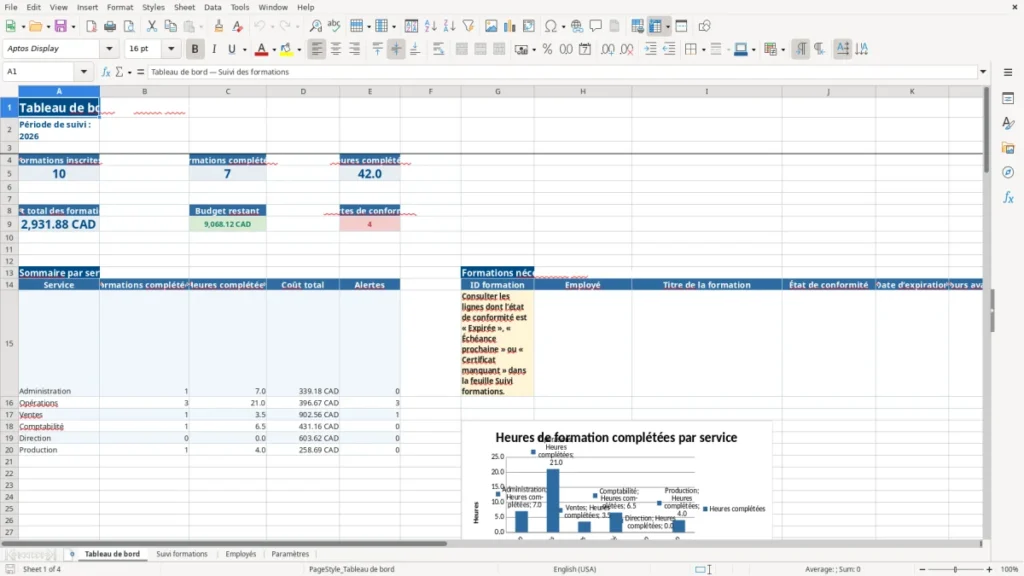The width and height of the screenshot is (1024, 576).
Task: Click the Clone Formatting paintbrush icon
Action: click(x=219, y=26)
